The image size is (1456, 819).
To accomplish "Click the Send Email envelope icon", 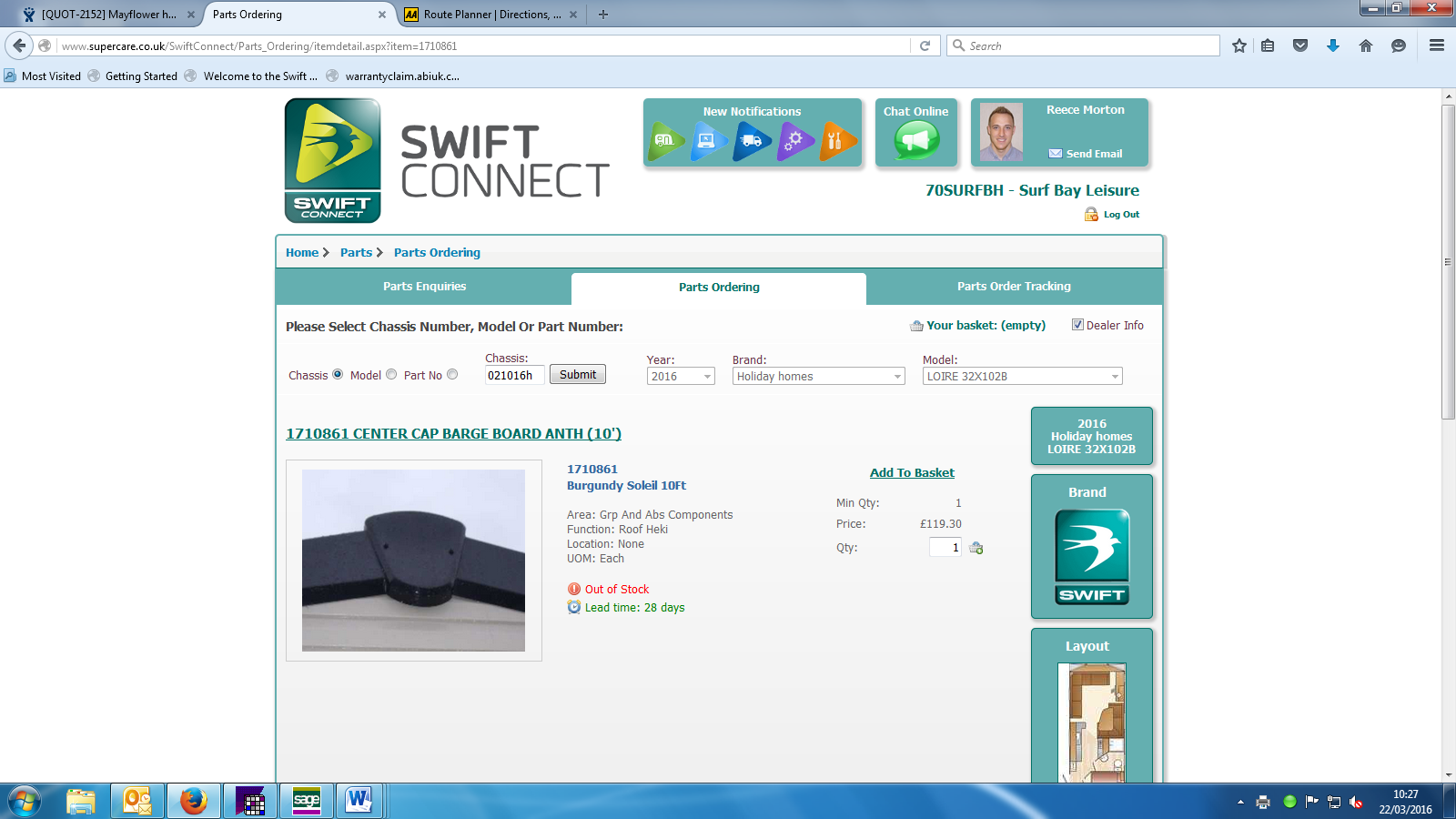I will click(x=1056, y=154).
